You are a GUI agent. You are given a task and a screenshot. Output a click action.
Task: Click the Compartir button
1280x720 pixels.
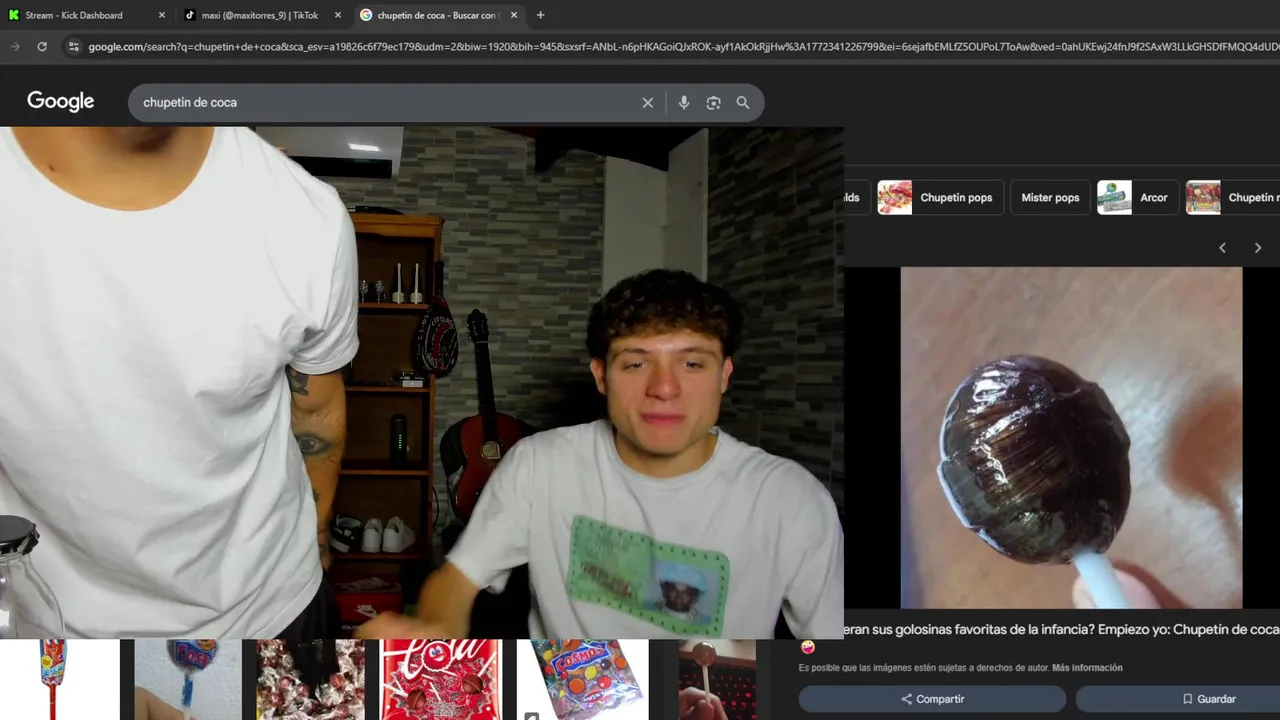point(932,699)
